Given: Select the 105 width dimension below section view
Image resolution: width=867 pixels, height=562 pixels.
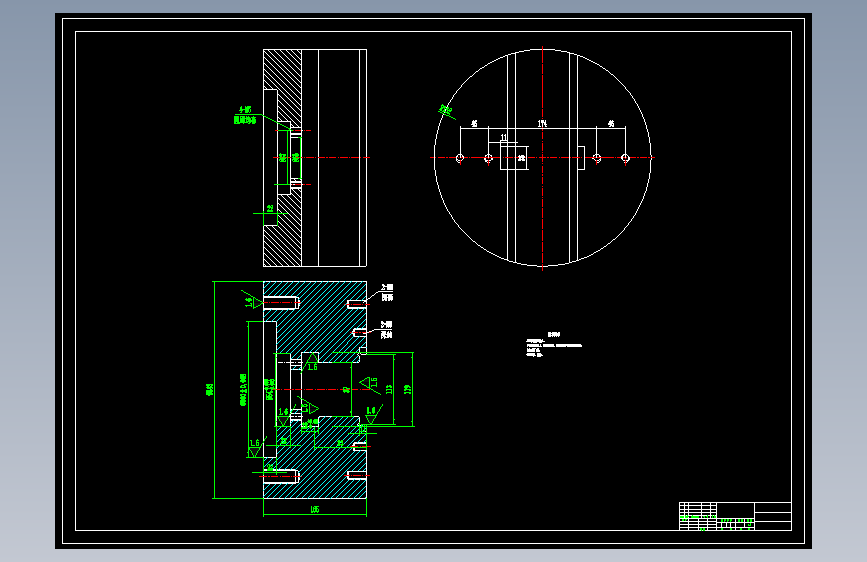Looking at the screenshot, I should [315, 509].
